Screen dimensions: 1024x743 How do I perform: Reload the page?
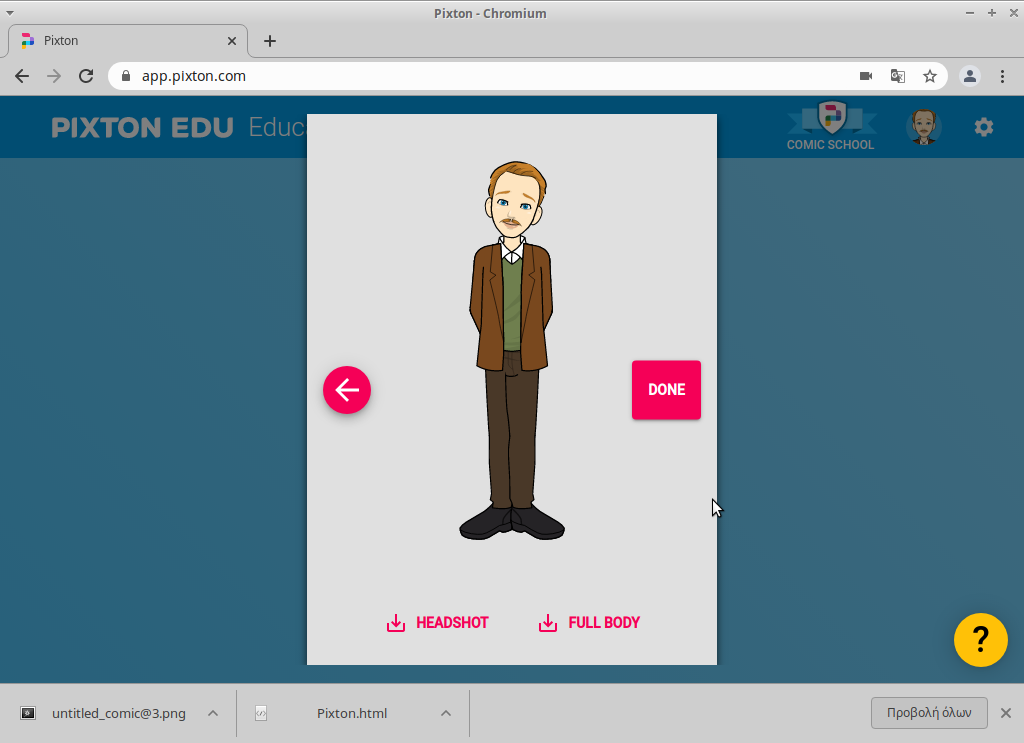86,76
